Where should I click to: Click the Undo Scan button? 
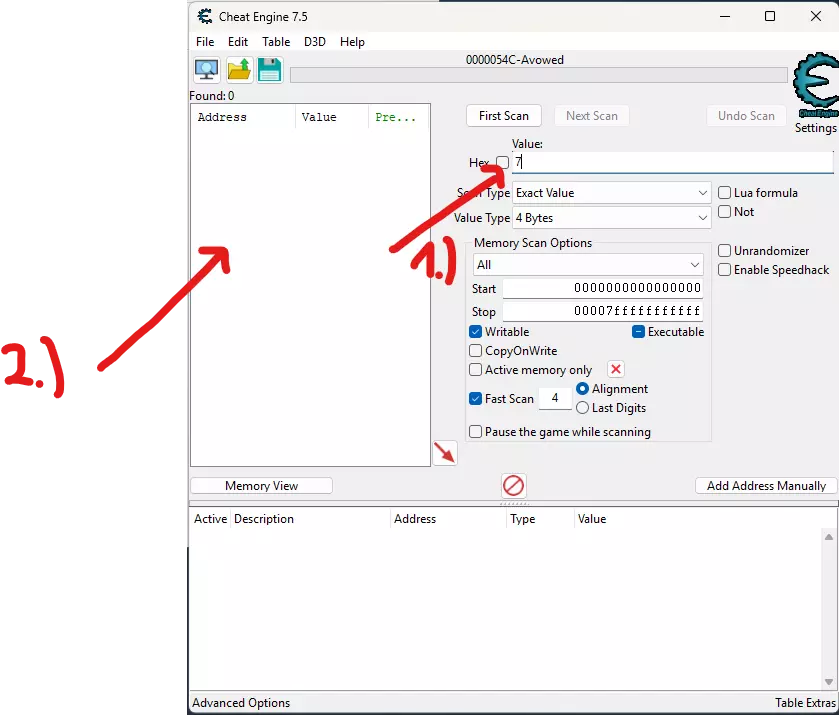point(746,116)
